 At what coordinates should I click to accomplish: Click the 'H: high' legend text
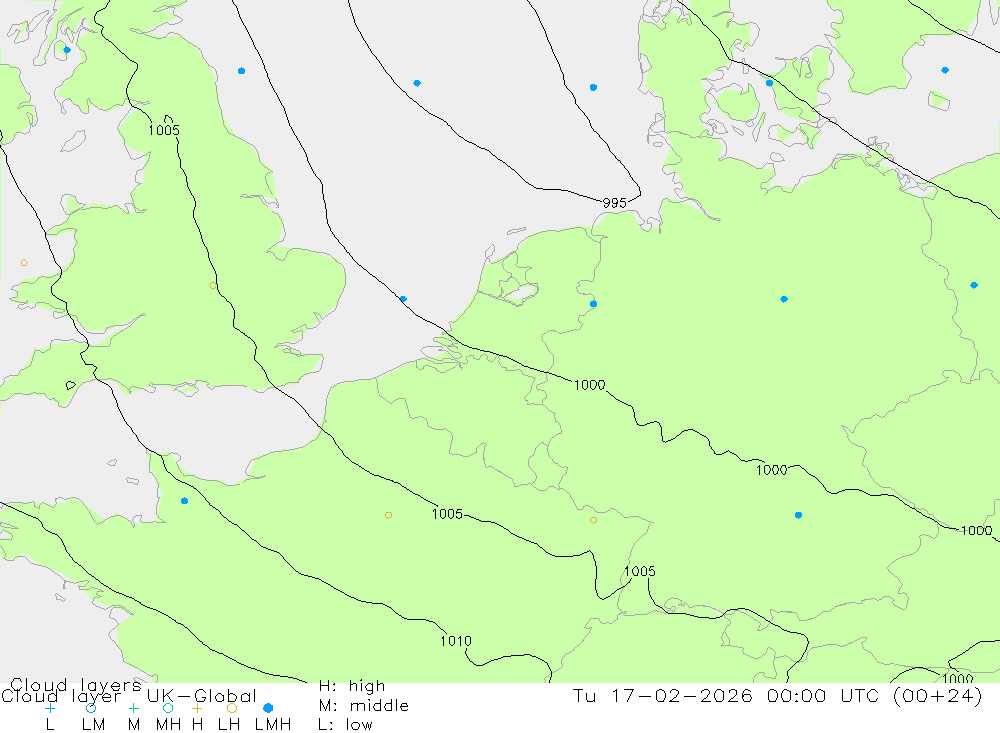[x=352, y=686]
